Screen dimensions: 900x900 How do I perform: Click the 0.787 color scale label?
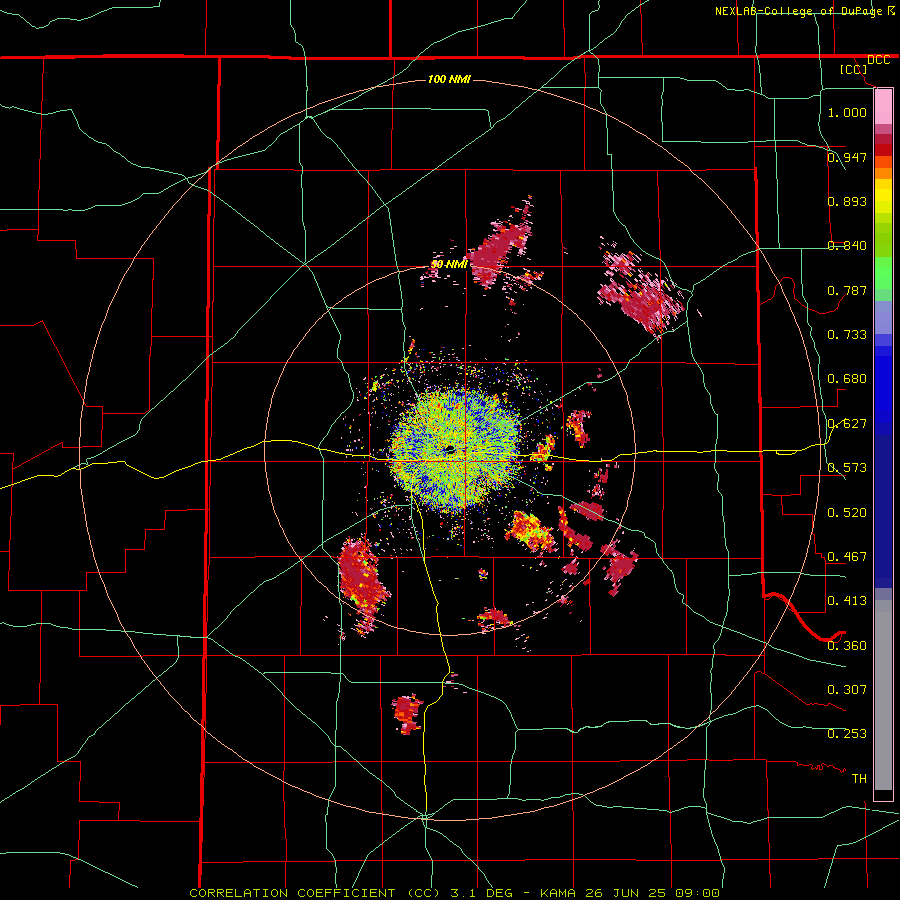point(847,290)
